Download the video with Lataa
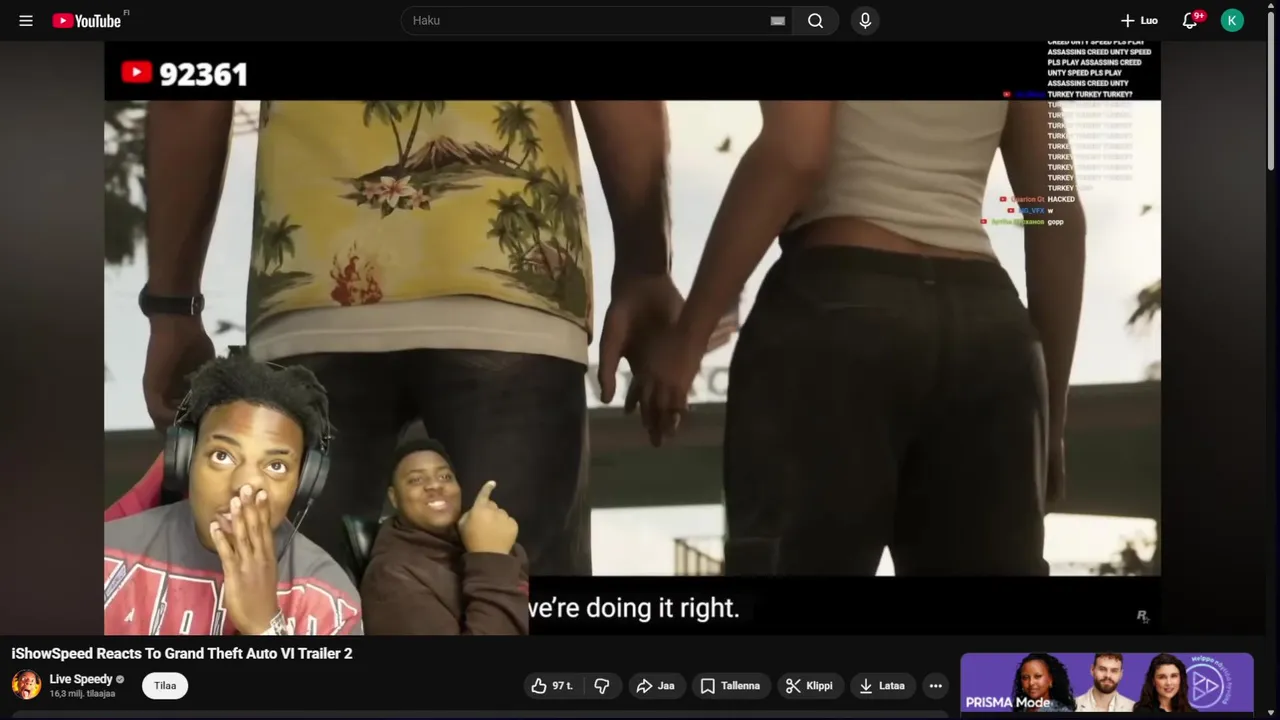Image resolution: width=1280 pixels, height=720 pixels. click(x=882, y=685)
